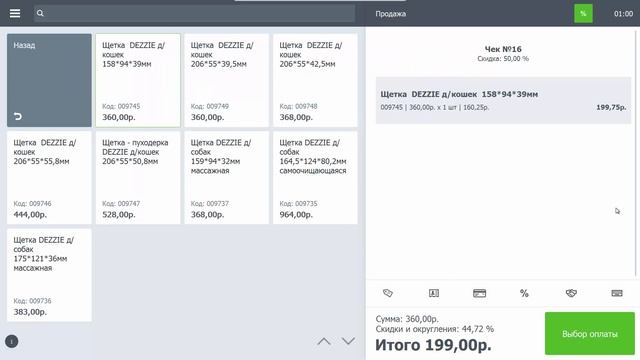Open the percent discount icon in bottom toolbar
Screen dimensions: 640x360
[x=524, y=293]
